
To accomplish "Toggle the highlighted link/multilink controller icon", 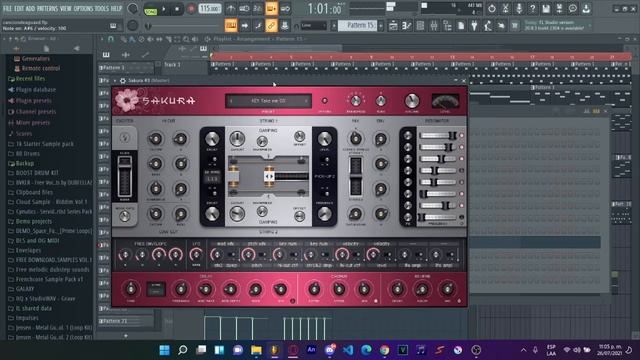I will click(271, 26).
